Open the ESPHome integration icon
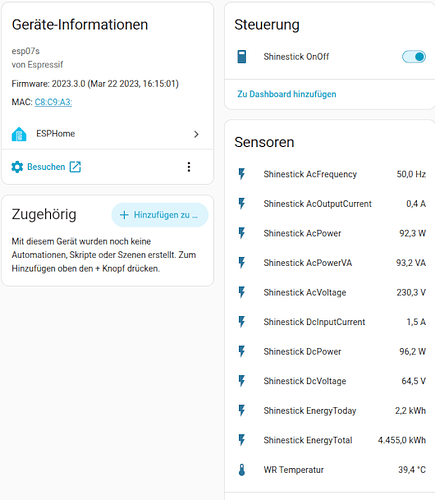This screenshot has width=435, height=500. click(x=19, y=134)
